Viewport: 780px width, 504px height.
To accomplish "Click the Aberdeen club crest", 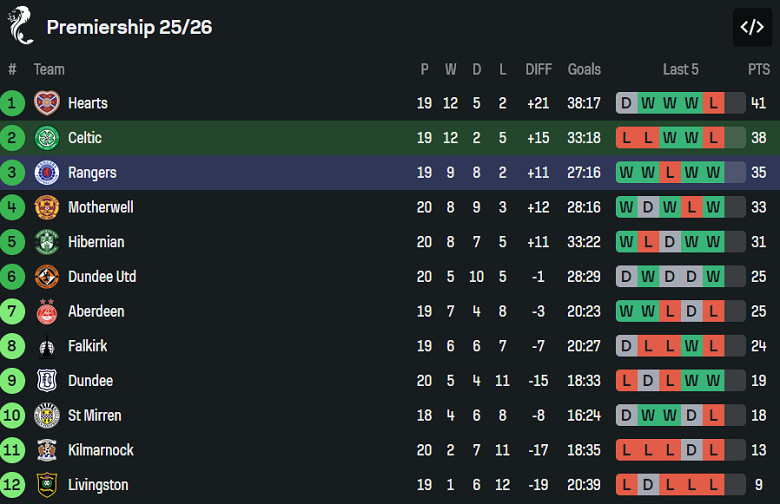I will pyautogui.click(x=47, y=311).
